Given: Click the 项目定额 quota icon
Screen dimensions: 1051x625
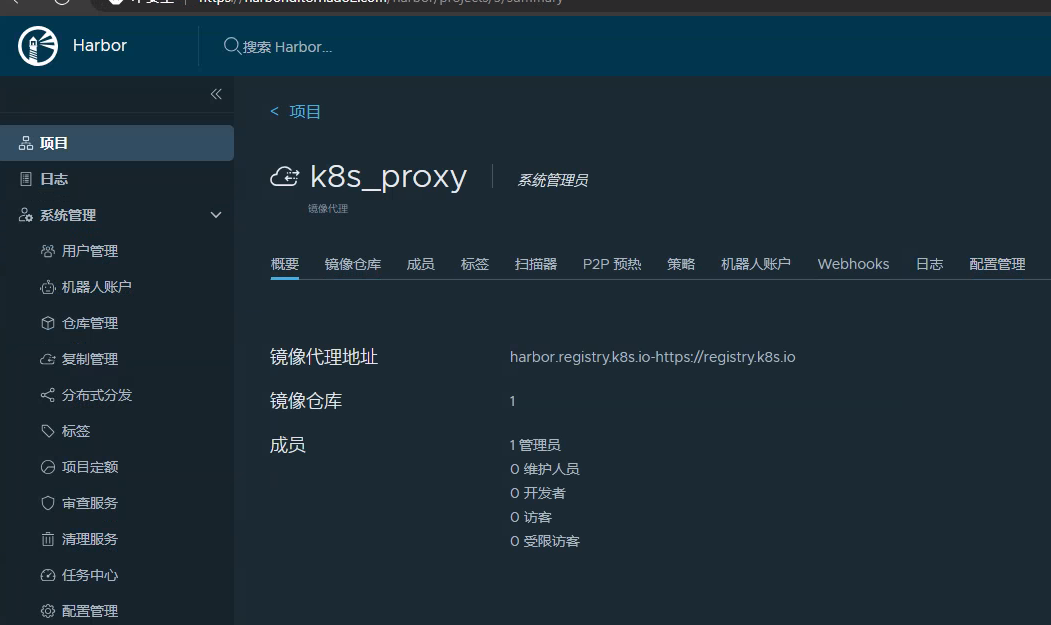Looking at the screenshot, I should click(x=48, y=467).
